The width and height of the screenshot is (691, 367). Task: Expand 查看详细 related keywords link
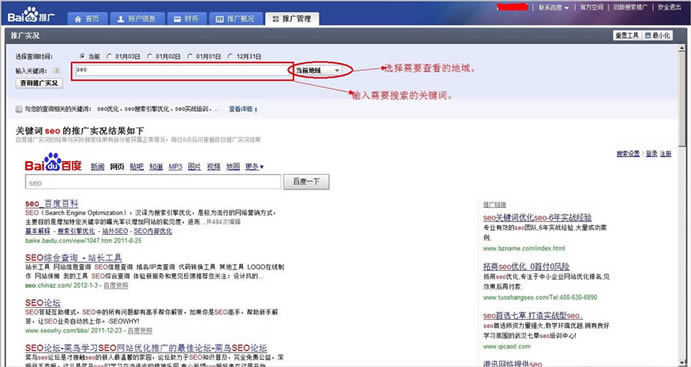coord(243,109)
